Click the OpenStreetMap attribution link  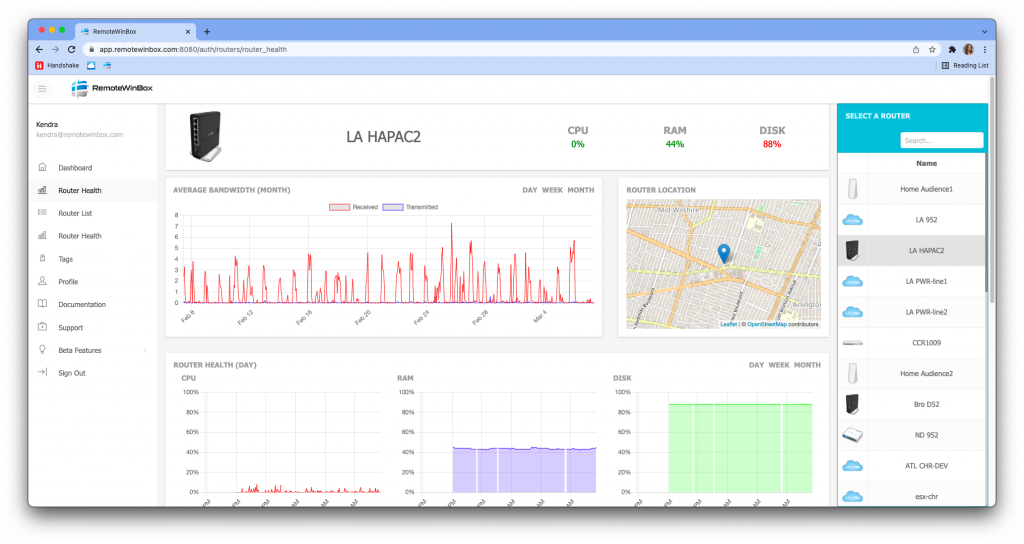[x=767, y=325]
